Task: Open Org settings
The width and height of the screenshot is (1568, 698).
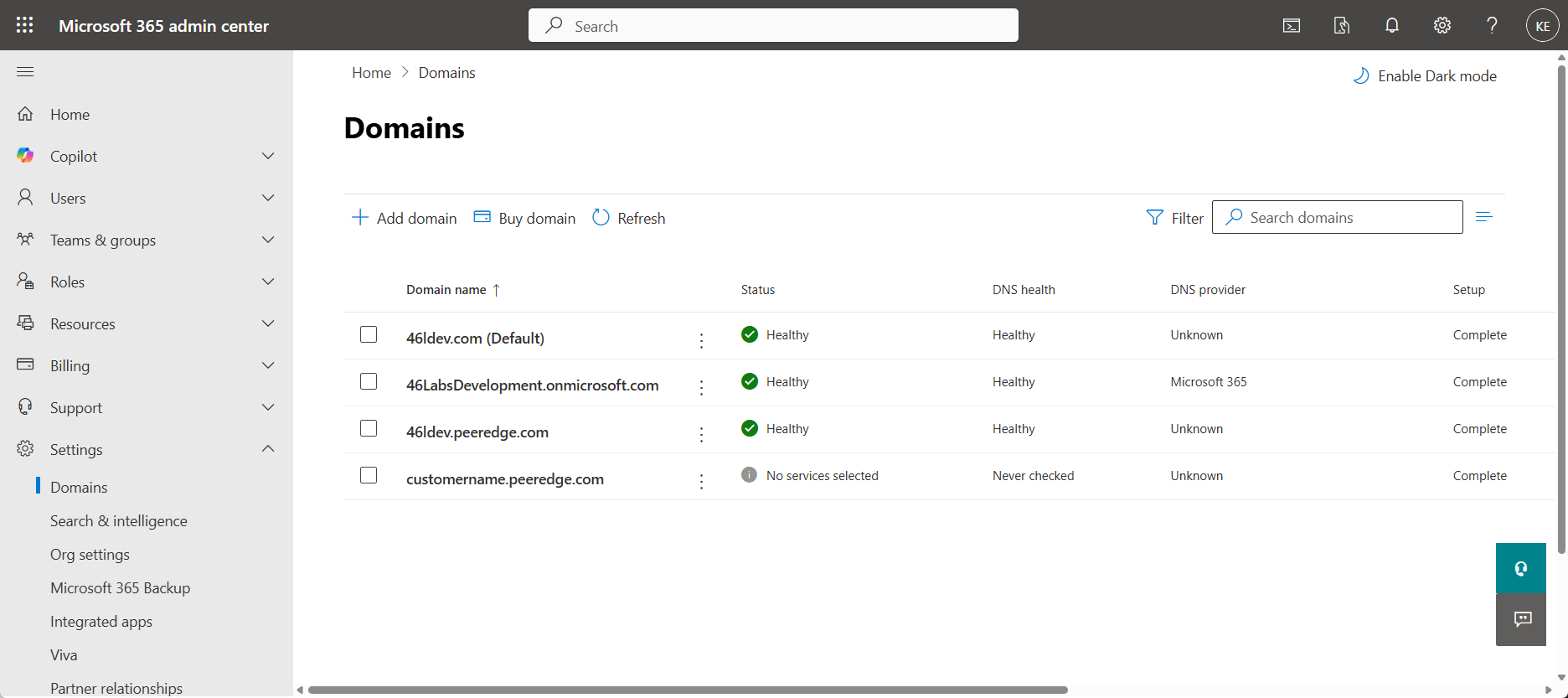Action: [90, 555]
